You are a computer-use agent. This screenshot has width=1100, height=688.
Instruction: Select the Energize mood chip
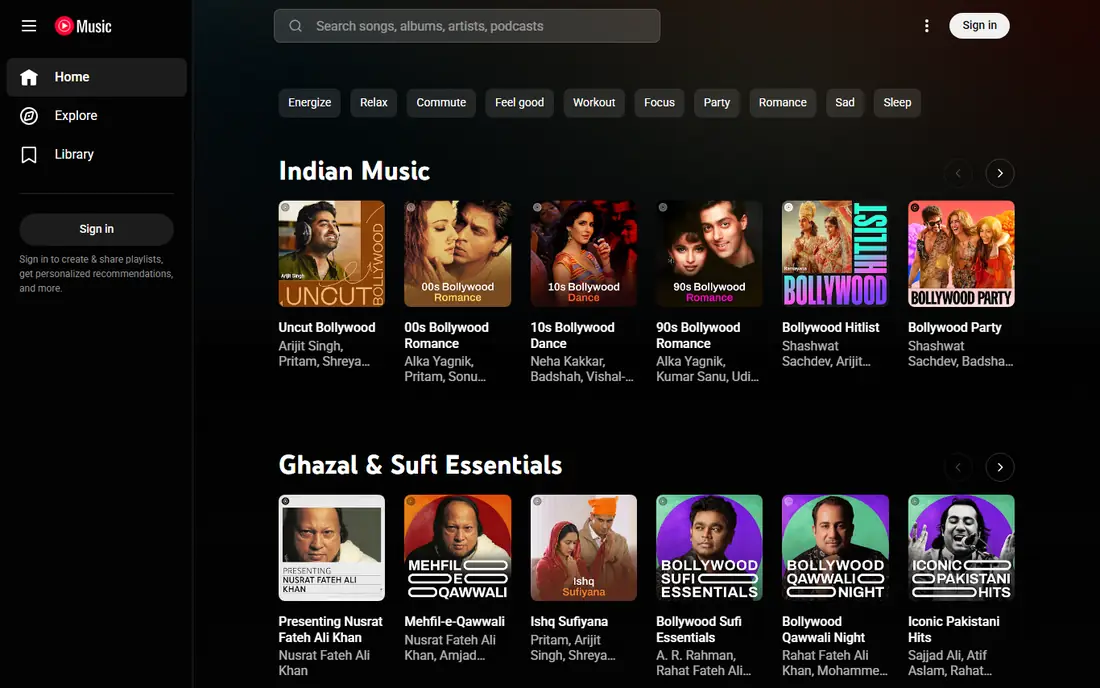[x=309, y=102]
